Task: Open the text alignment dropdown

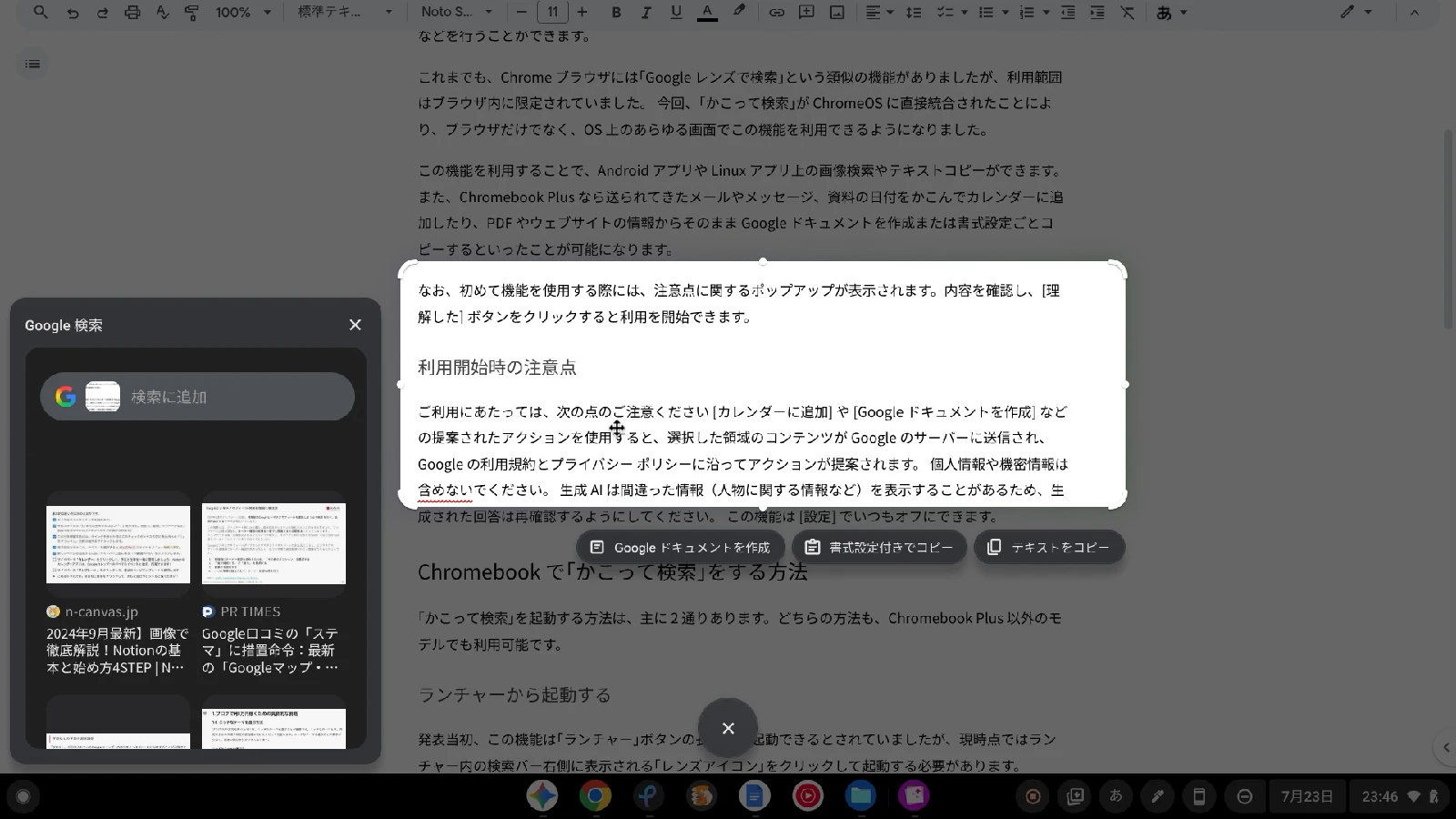Action: click(879, 12)
